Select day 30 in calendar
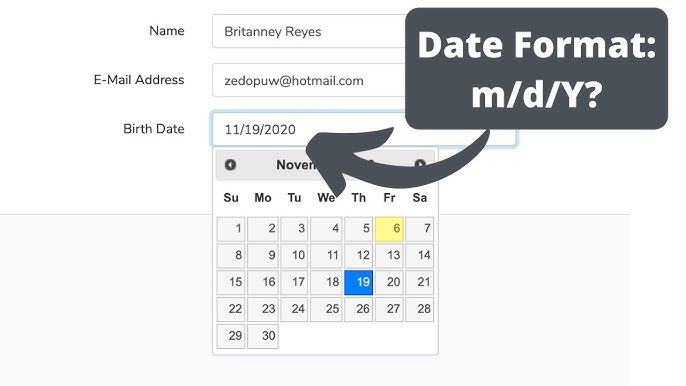Viewport: 686px width, 386px height. [263, 336]
